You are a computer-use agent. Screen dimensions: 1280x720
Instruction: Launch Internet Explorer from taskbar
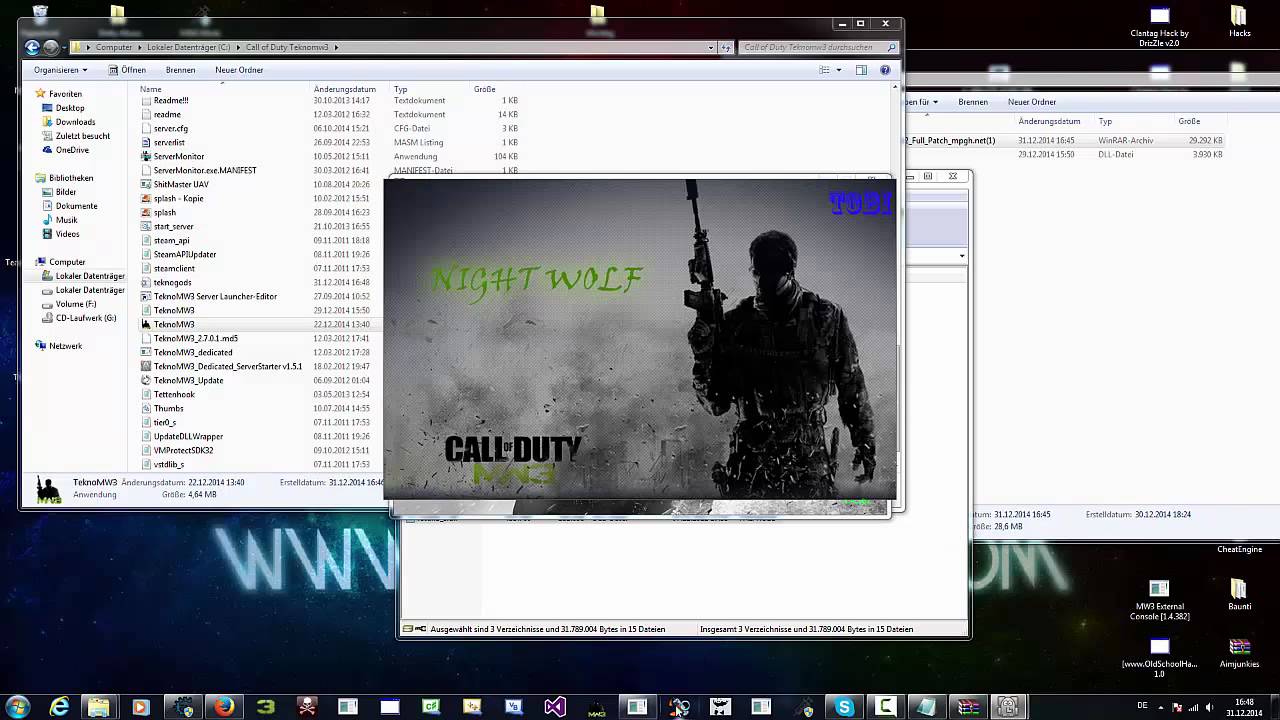pos(60,707)
